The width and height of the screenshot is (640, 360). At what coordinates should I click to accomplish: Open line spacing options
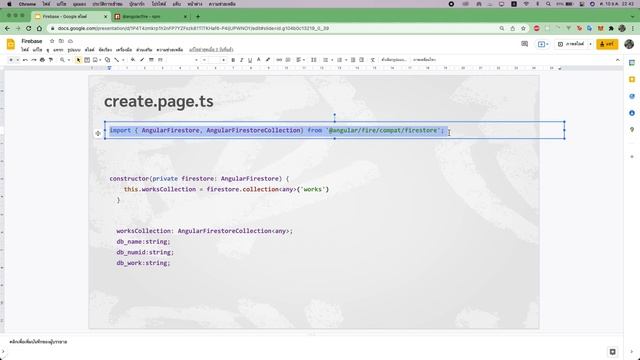313,60
